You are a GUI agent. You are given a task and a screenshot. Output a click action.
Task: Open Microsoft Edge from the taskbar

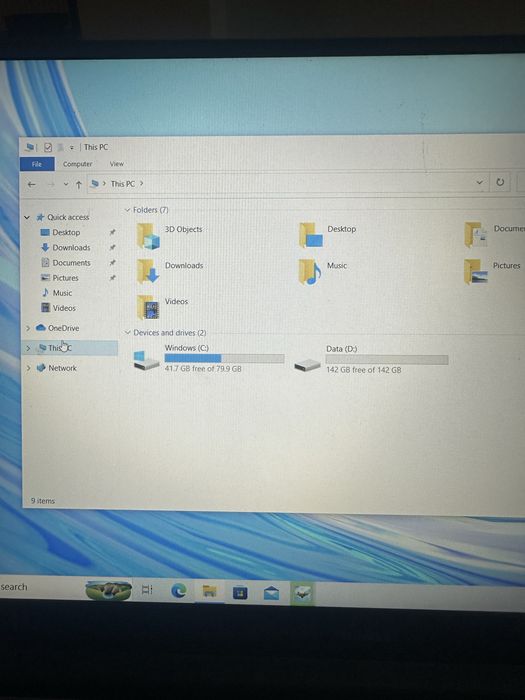179,591
